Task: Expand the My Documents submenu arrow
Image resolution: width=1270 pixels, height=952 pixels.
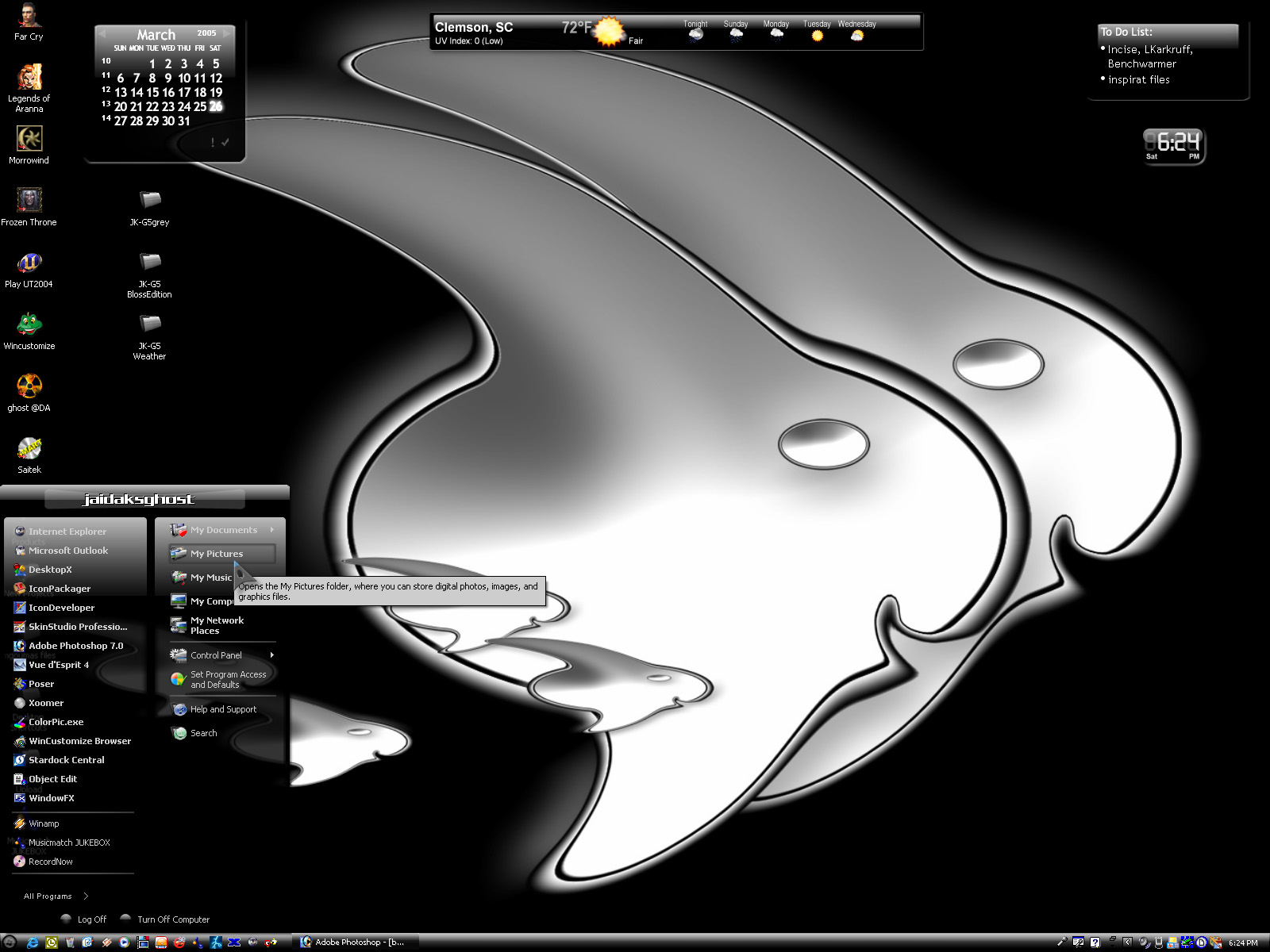Action: click(271, 530)
